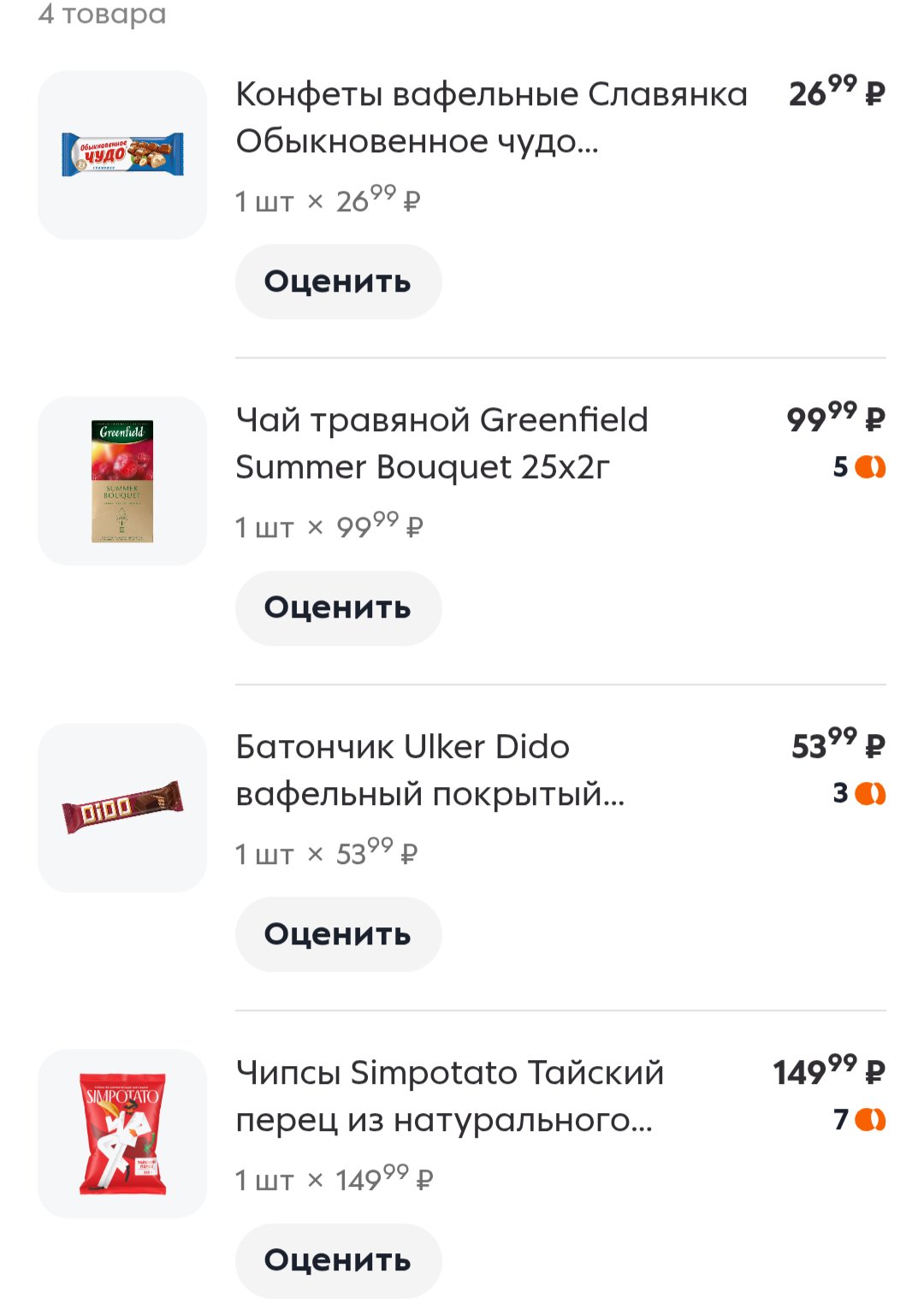This screenshot has width=924, height=1309.
Task: Open Батончик Ulker Dido product title
Action: (430, 770)
